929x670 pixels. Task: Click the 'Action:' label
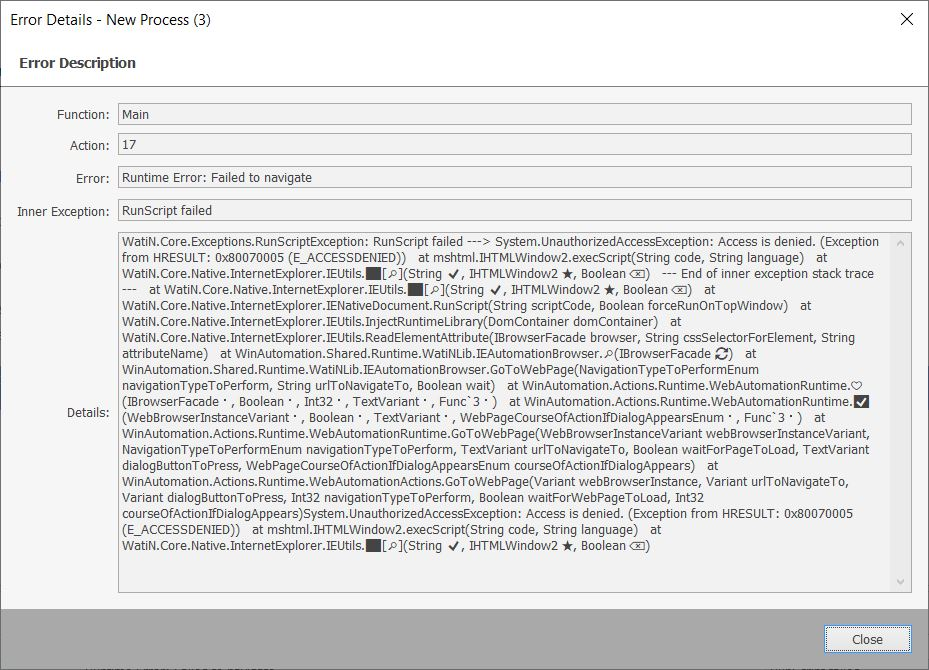89,145
